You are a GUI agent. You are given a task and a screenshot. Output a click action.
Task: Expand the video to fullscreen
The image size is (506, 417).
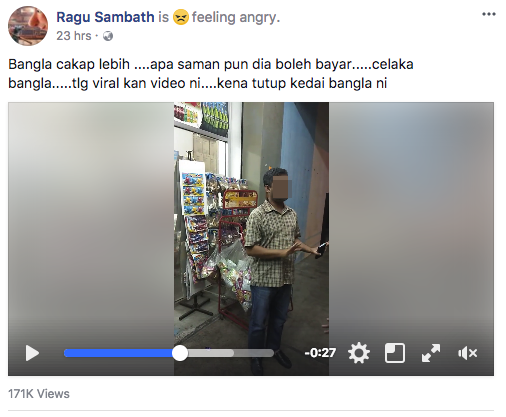coord(431,353)
